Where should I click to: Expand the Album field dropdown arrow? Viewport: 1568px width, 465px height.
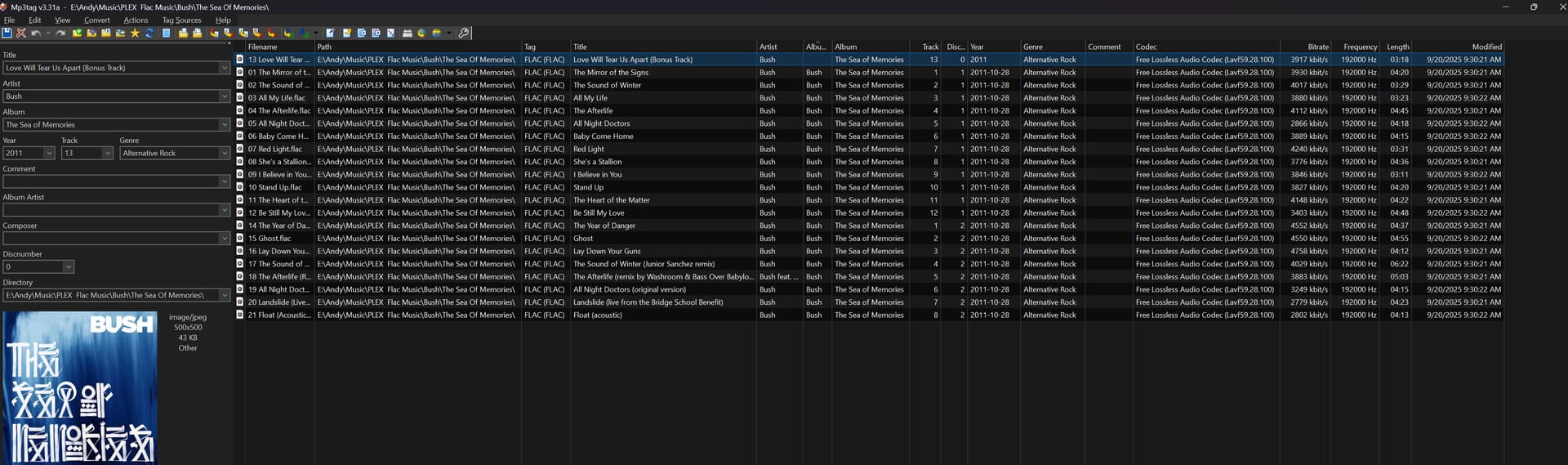coord(225,125)
